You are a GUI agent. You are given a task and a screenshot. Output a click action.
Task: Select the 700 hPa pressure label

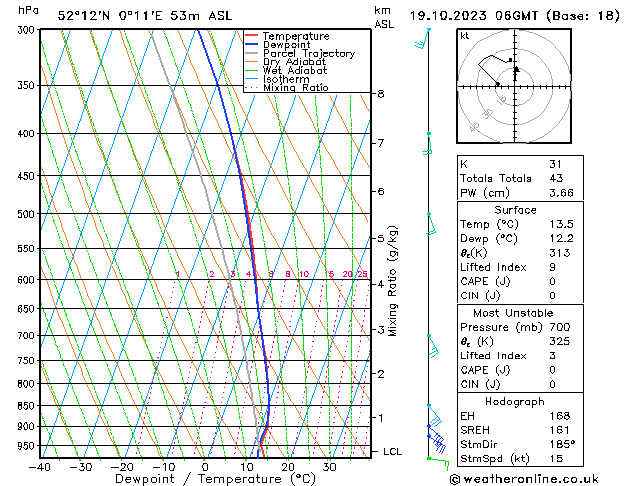click(28, 336)
